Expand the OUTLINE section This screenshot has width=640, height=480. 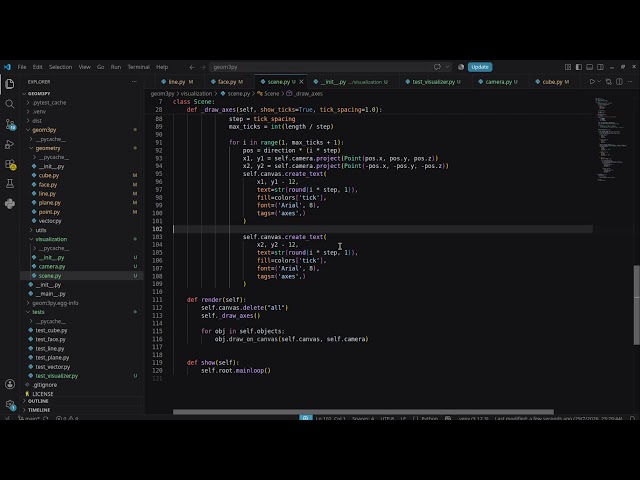[x=38, y=401]
